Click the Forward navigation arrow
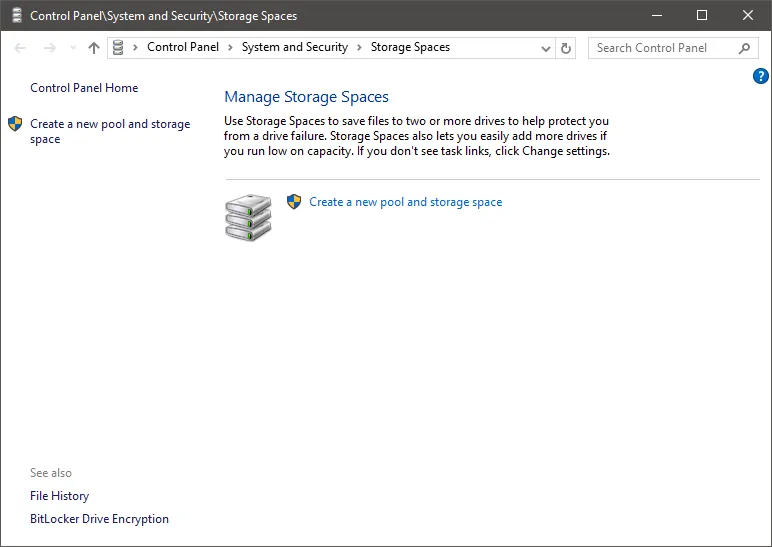772x547 pixels. coord(50,48)
